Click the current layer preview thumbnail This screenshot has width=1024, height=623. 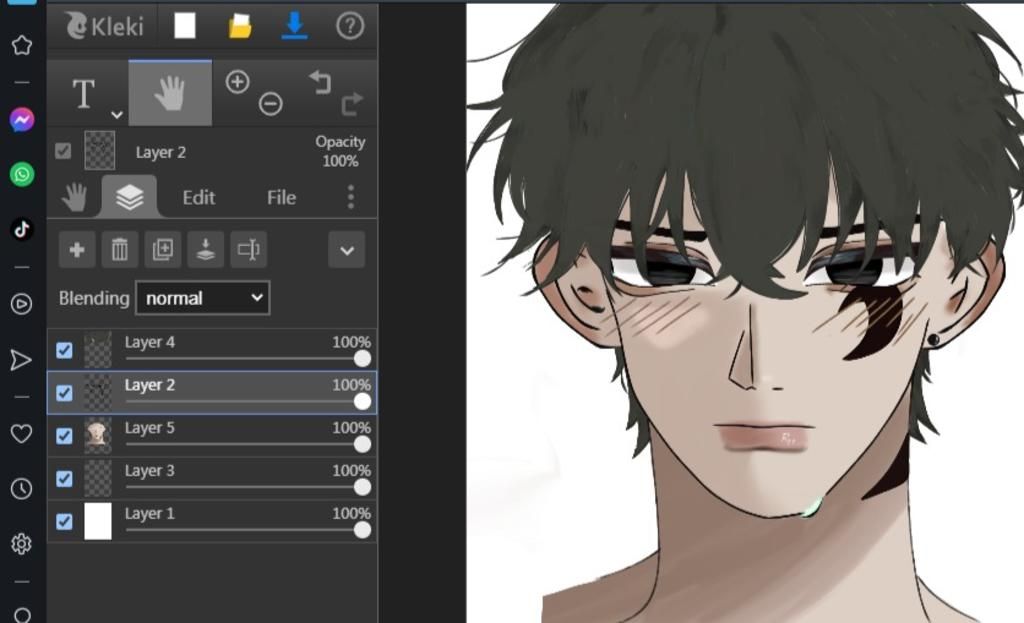coord(100,151)
